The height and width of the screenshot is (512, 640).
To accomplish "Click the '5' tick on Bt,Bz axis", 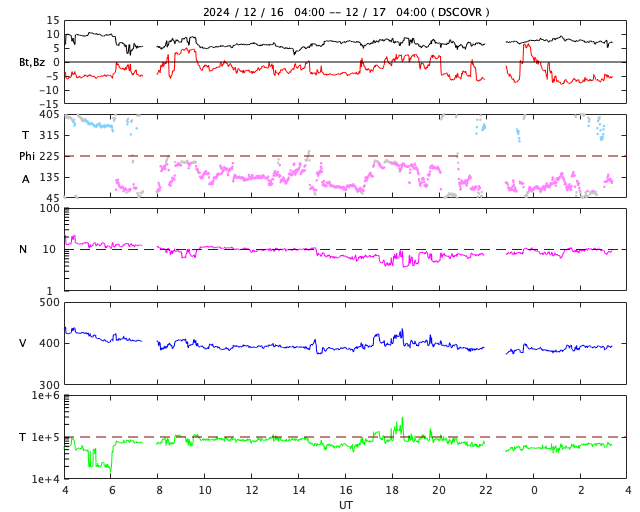I will (56, 48).
